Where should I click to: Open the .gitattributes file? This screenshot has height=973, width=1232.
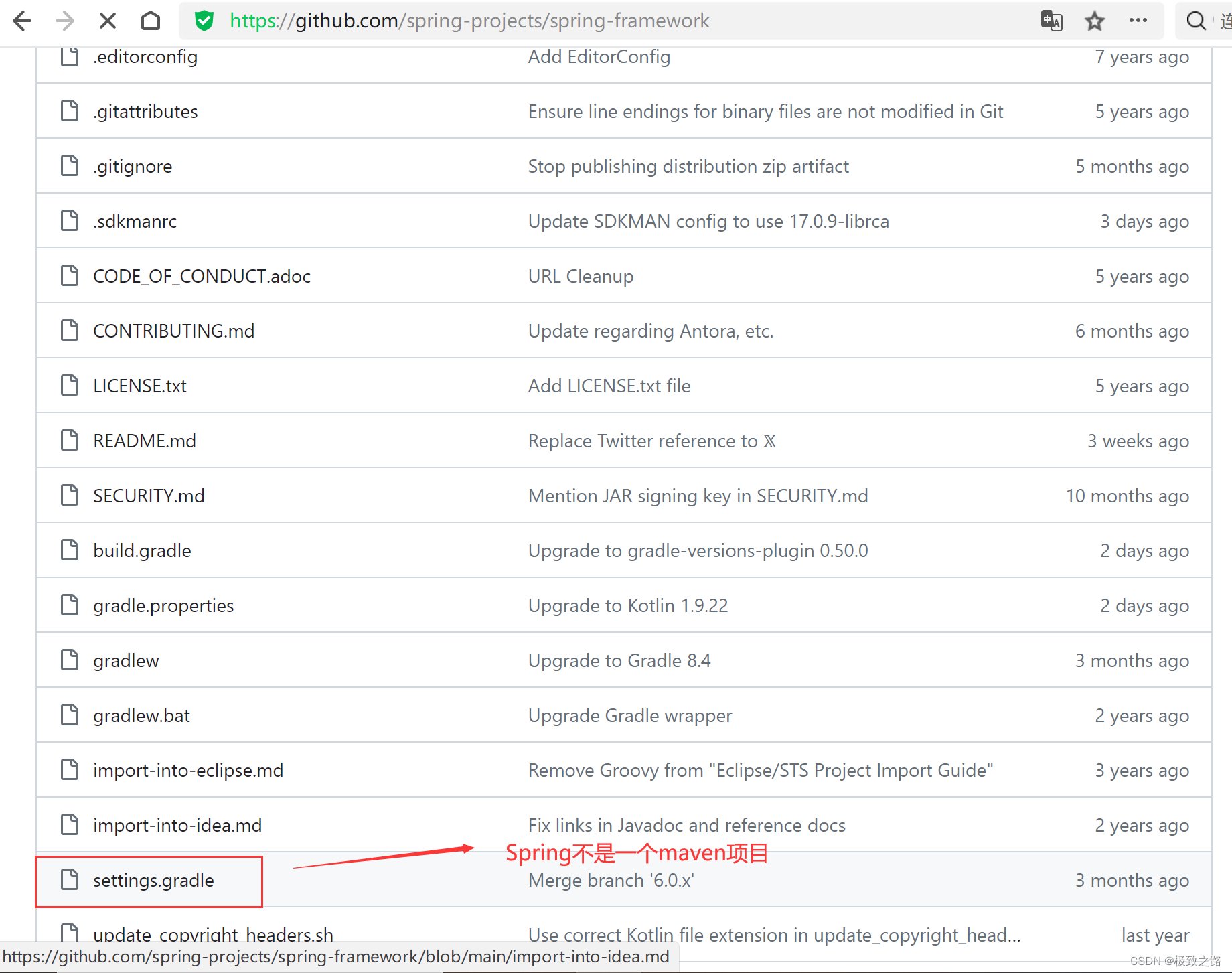coord(145,111)
